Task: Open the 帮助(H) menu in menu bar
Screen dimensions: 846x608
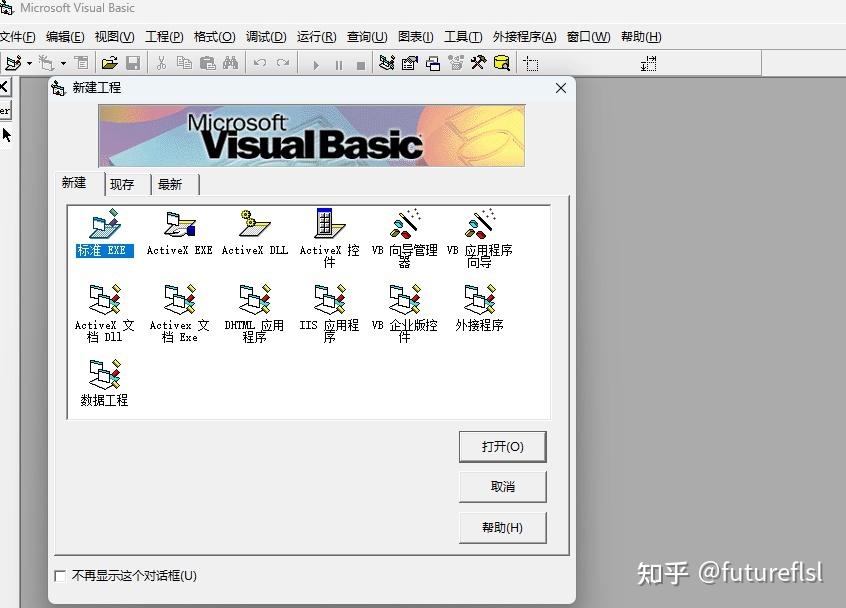Action: point(641,37)
